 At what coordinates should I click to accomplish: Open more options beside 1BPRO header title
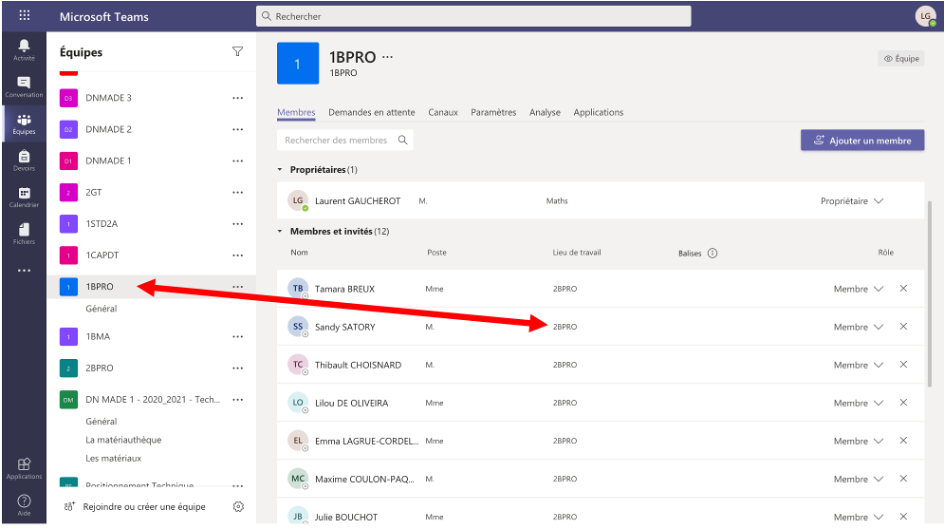pyautogui.click(x=388, y=57)
